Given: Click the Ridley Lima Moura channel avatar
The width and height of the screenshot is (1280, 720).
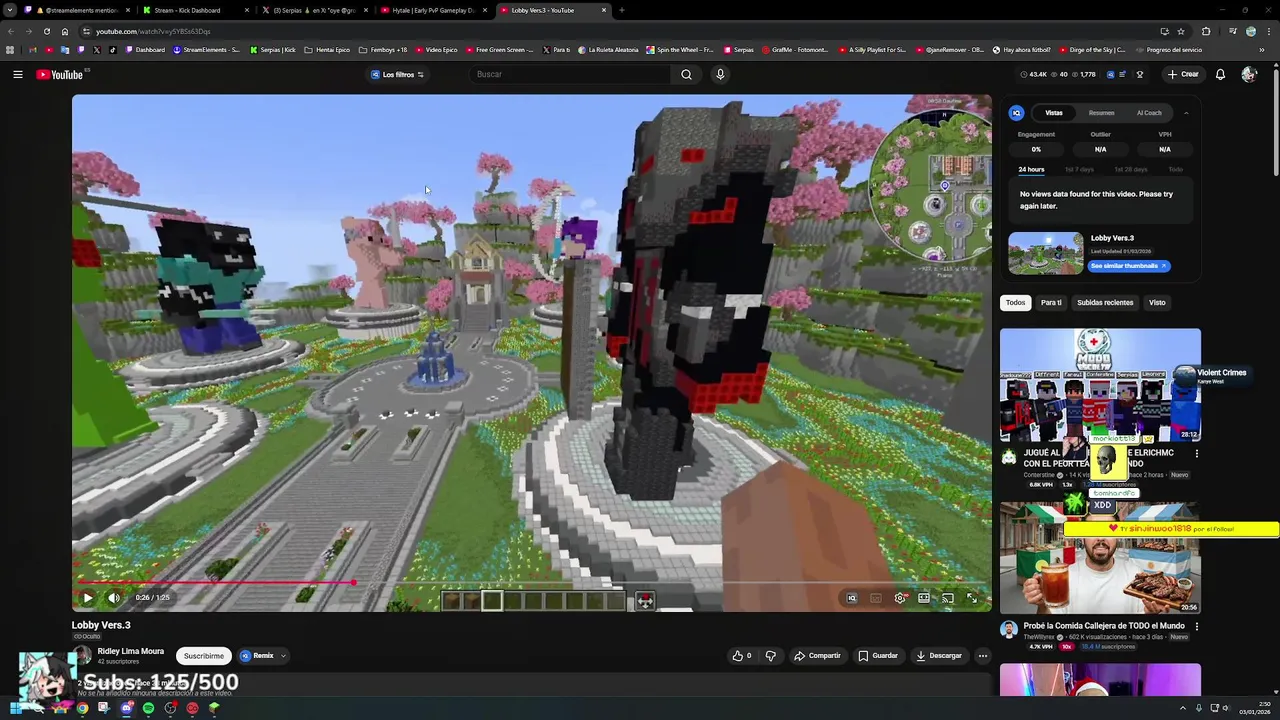Looking at the screenshot, I should click(82, 656).
